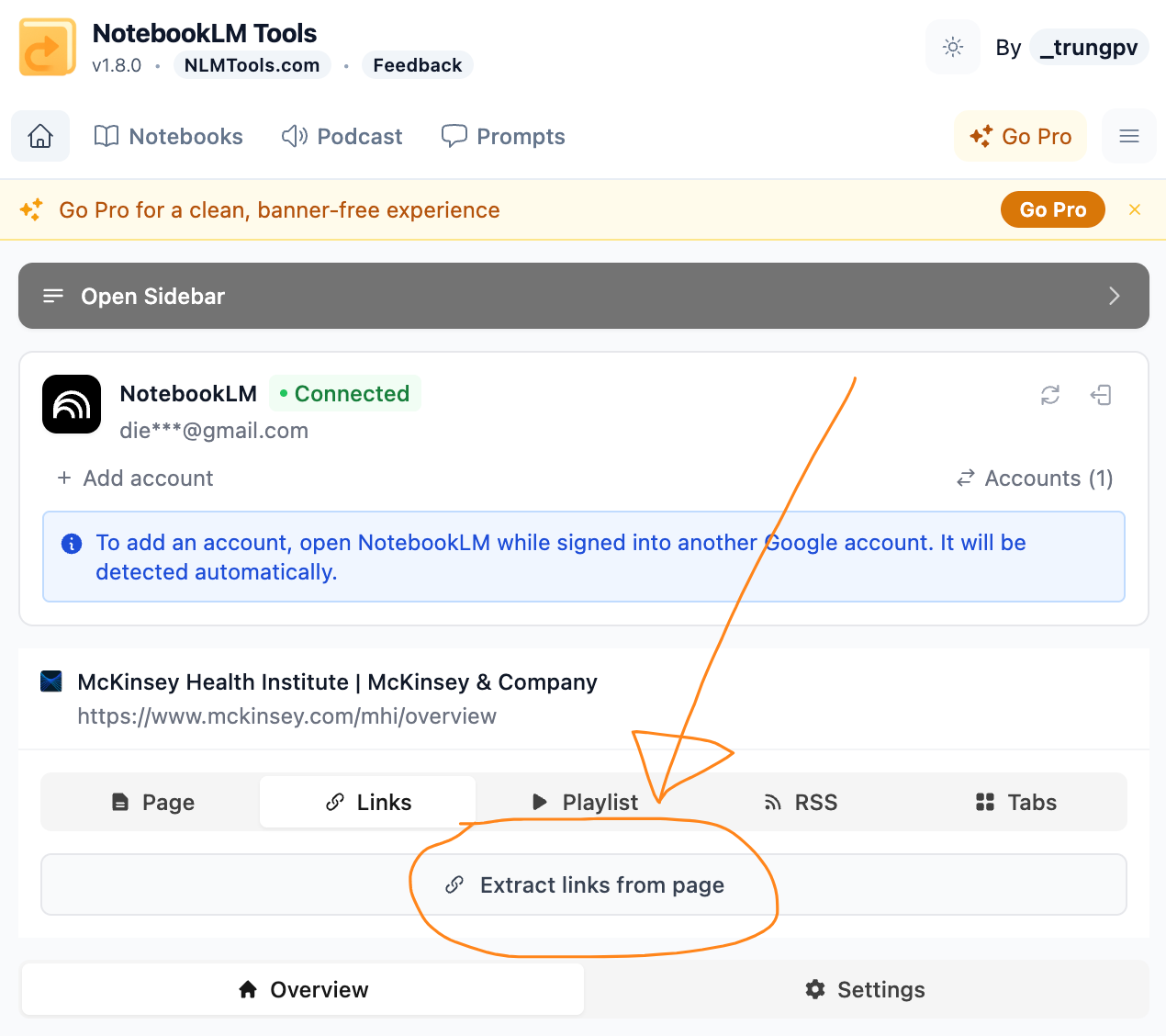Viewport: 1166px width, 1036px height.
Task: Click the Go Pro sparkle button in navbar
Action: click(x=1021, y=136)
